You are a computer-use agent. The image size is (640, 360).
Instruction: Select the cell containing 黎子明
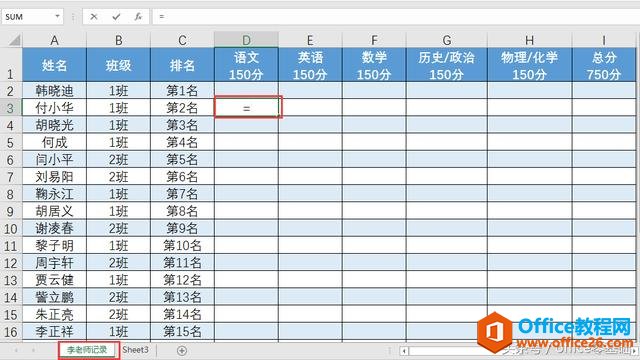click(x=54, y=245)
